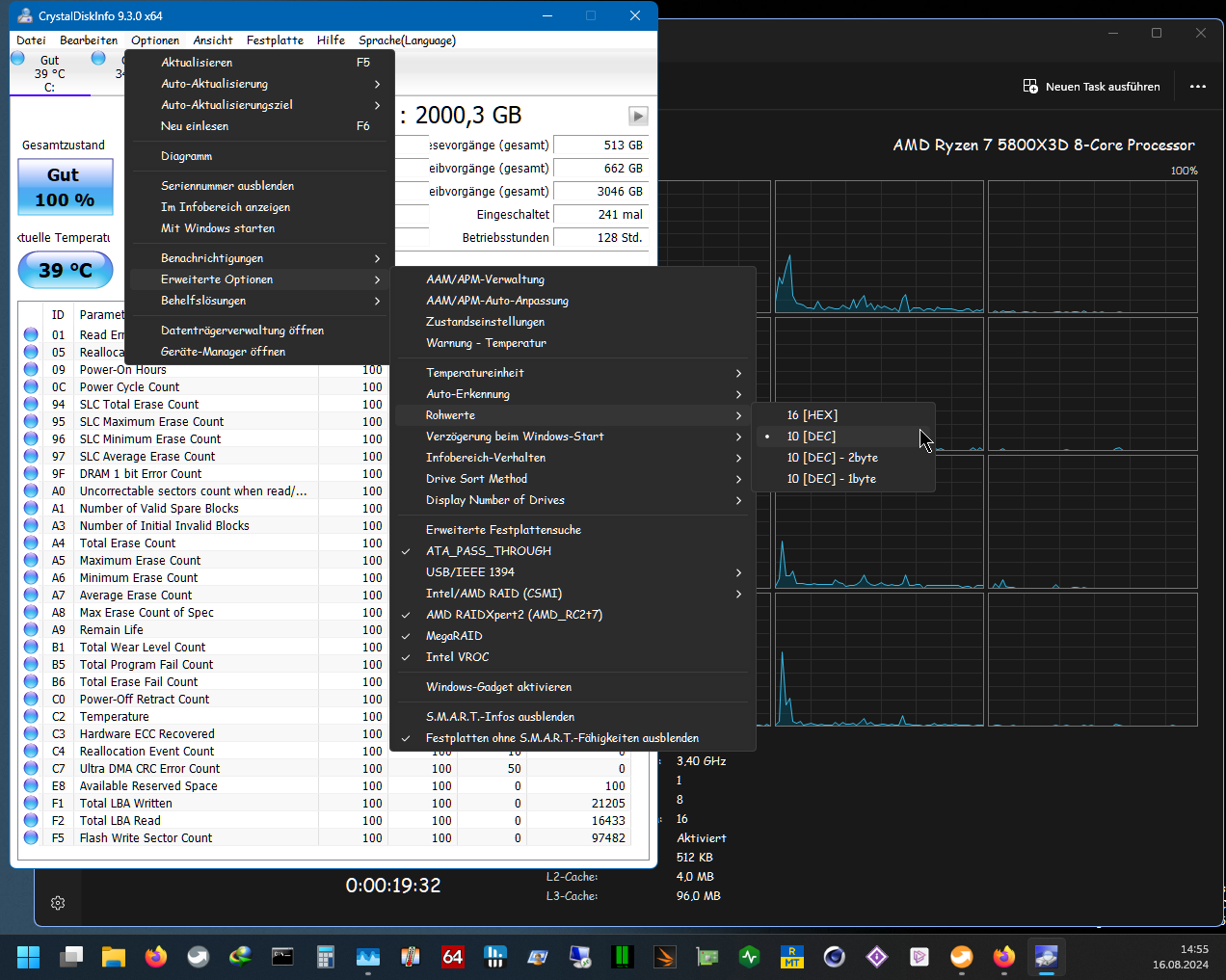Image resolution: width=1226 pixels, height=980 pixels.
Task: Choose Datenträgerverwaltung öffnen
Action: click(259, 331)
